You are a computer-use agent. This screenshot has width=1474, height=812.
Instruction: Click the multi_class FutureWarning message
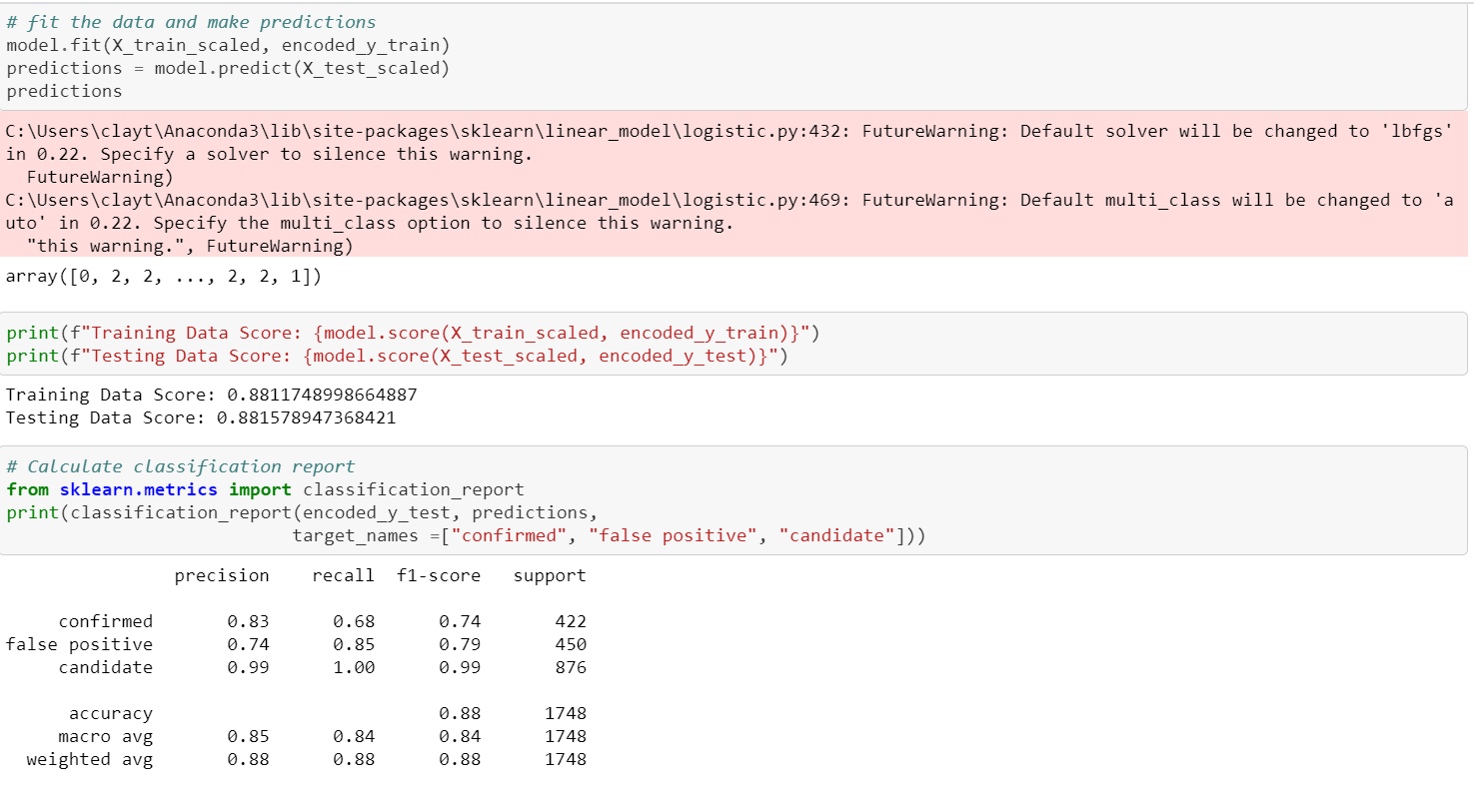click(x=730, y=223)
